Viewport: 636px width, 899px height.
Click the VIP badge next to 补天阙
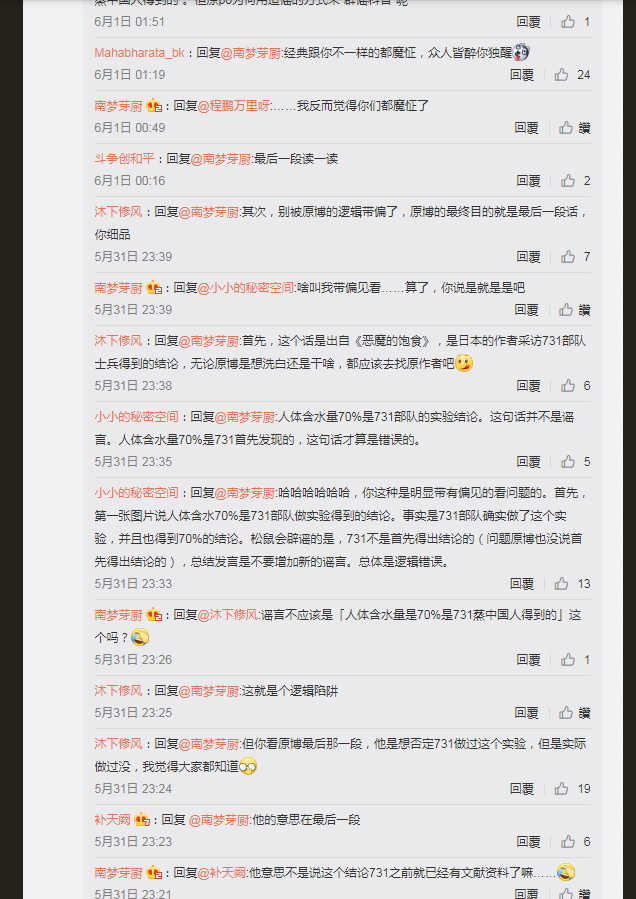(x=142, y=820)
